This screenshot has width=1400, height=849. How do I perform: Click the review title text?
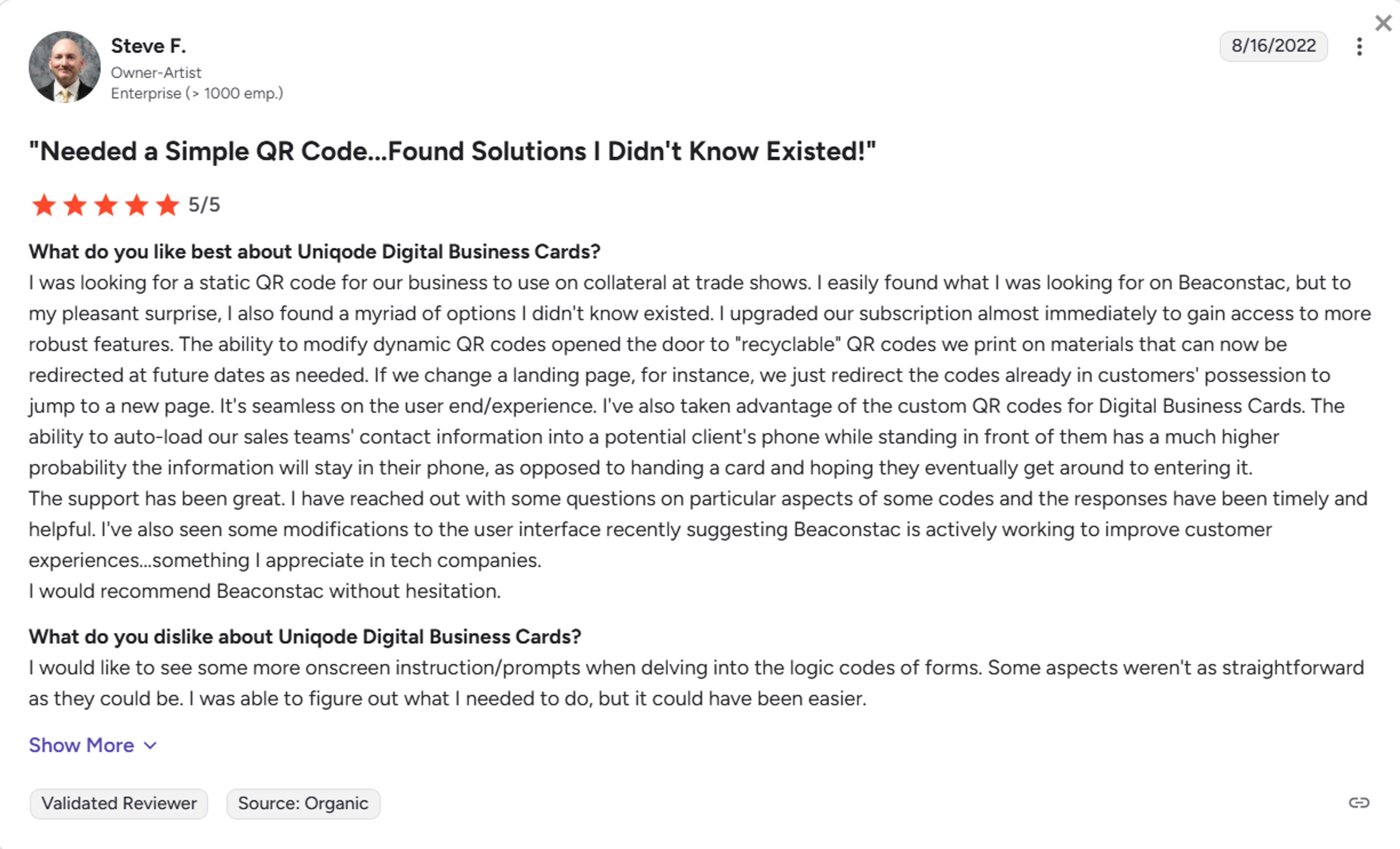click(453, 151)
